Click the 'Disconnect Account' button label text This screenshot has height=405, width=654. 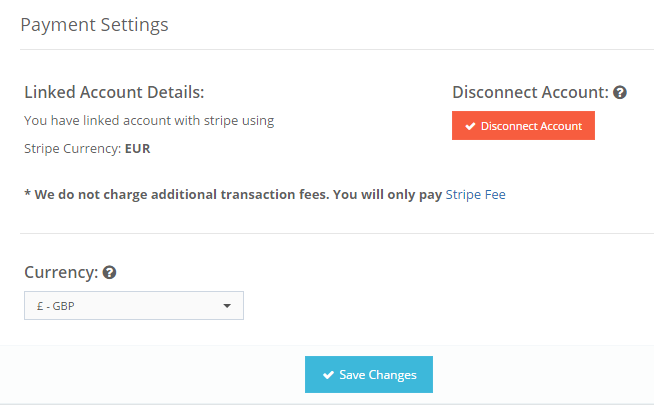point(531,126)
